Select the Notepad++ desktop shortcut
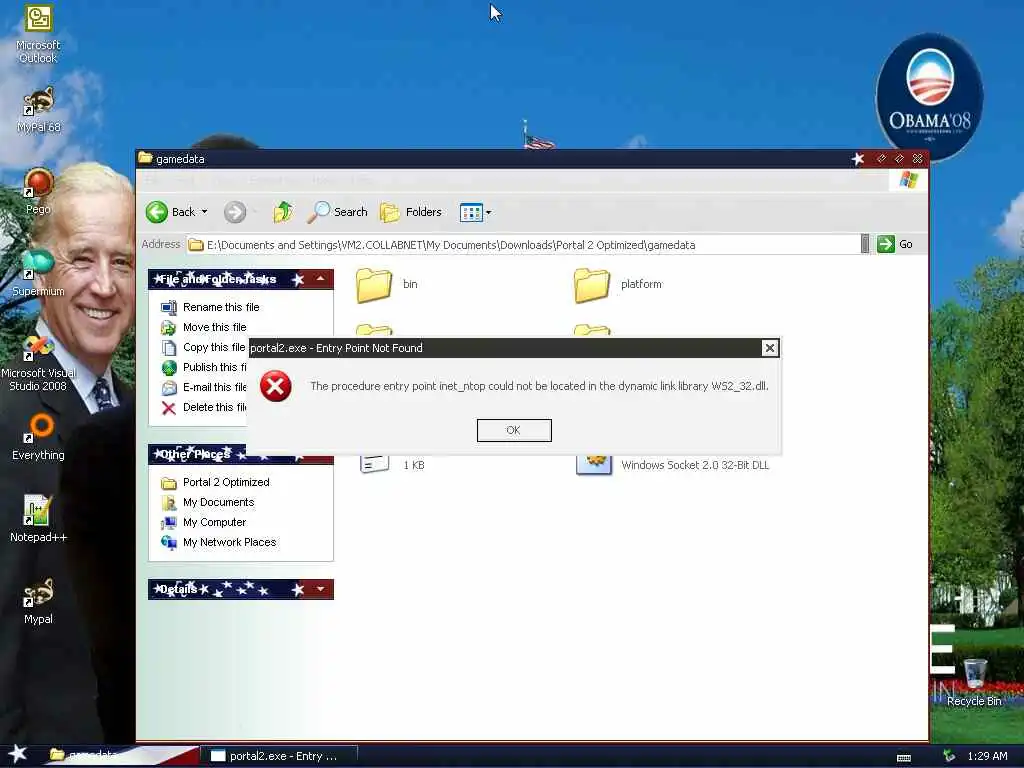Viewport: 1024px width, 768px height. 38,519
